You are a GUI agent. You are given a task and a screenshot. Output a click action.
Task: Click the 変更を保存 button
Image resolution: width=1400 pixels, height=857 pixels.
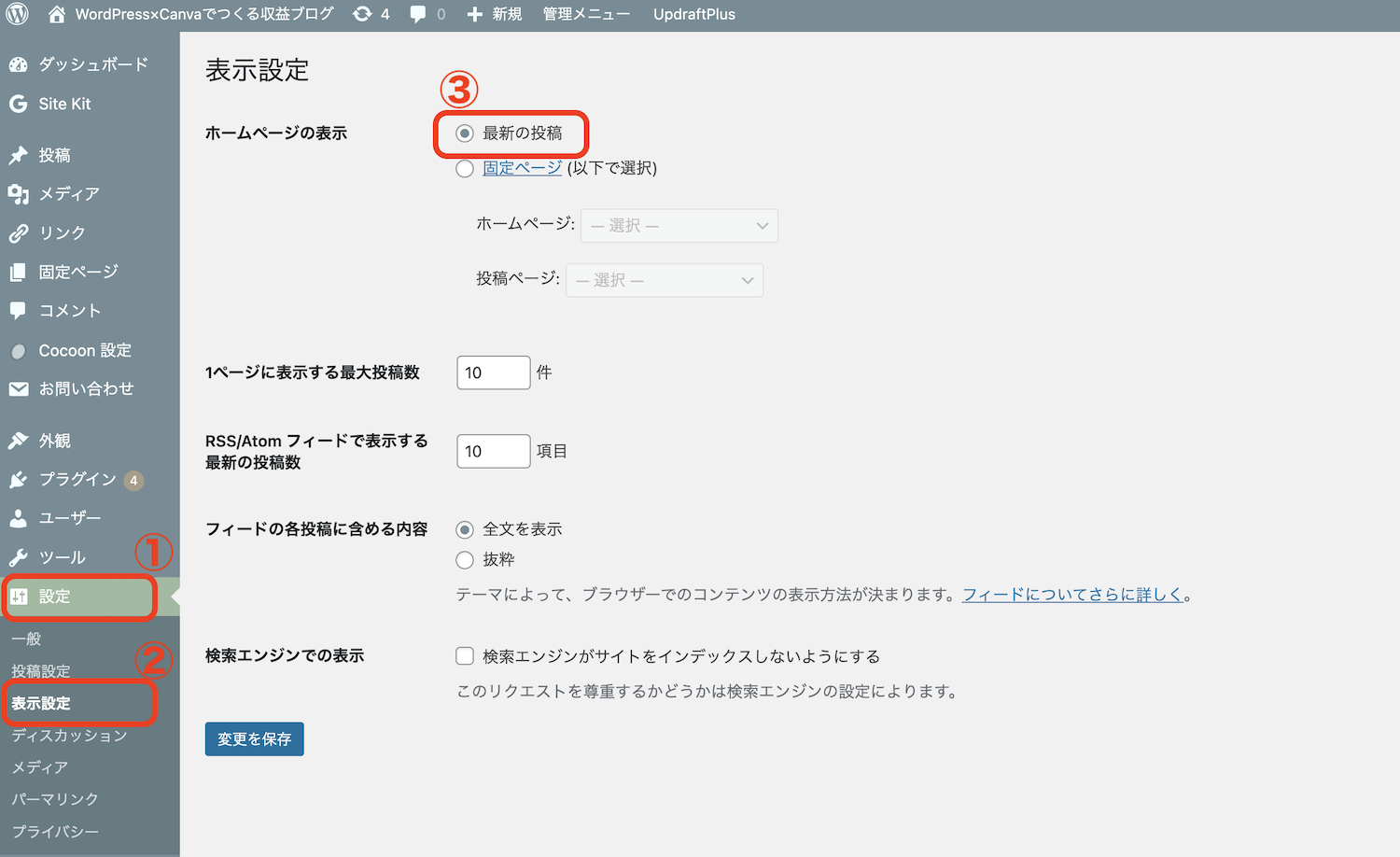(x=254, y=738)
